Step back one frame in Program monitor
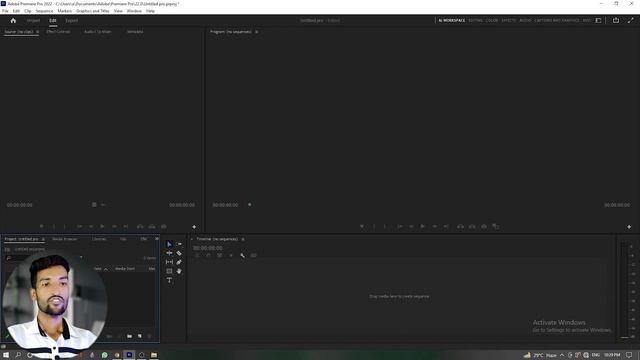The image size is (640, 360). (x=411, y=227)
